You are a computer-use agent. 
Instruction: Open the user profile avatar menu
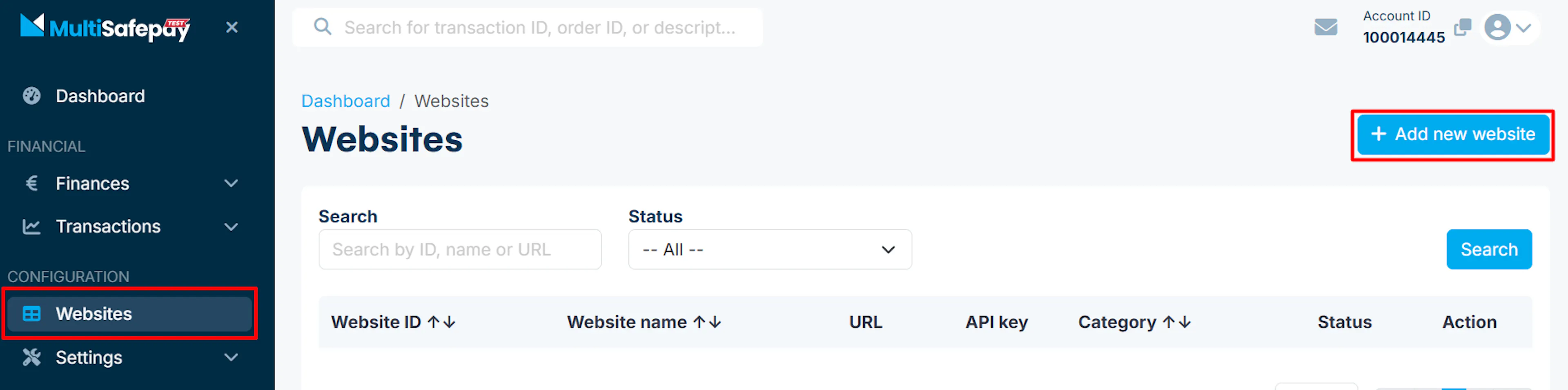point(1507,27)
